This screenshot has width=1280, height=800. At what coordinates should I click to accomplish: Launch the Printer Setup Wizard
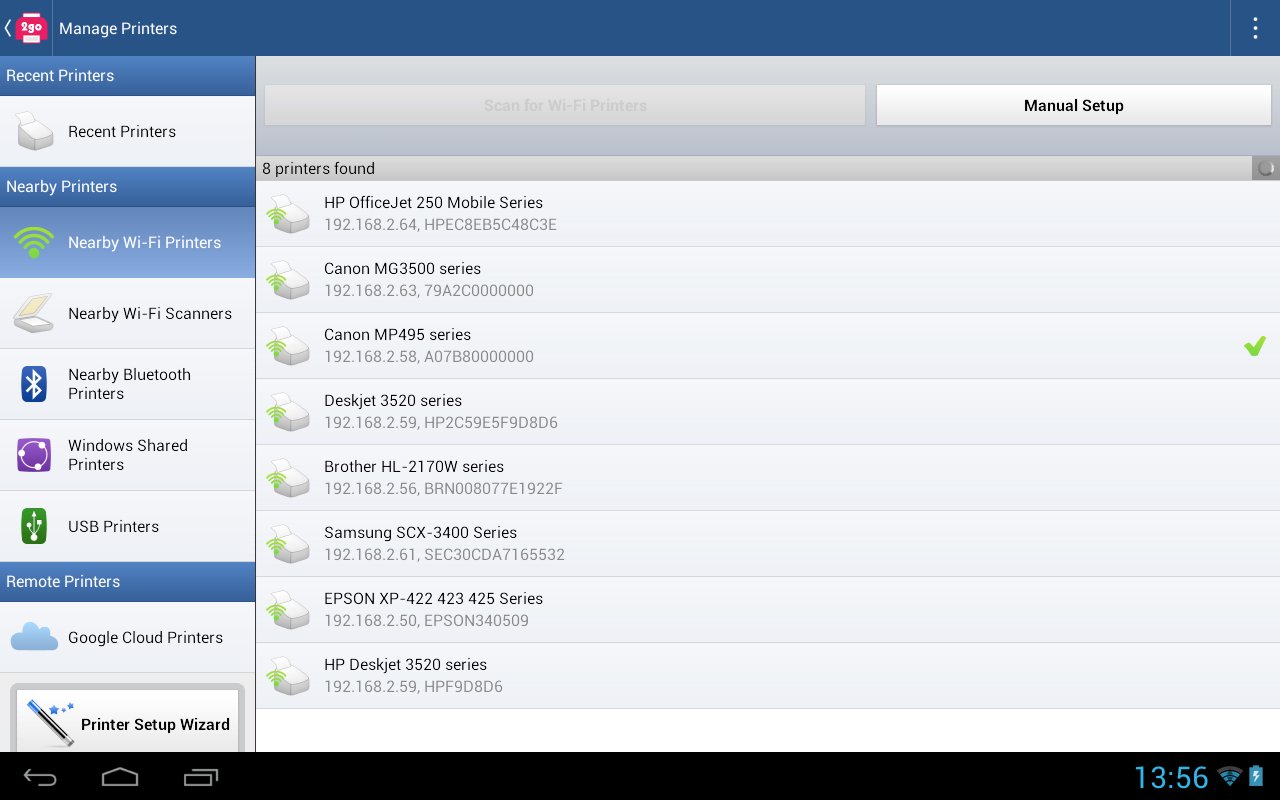pyautogui.click(x=127, y=720)
